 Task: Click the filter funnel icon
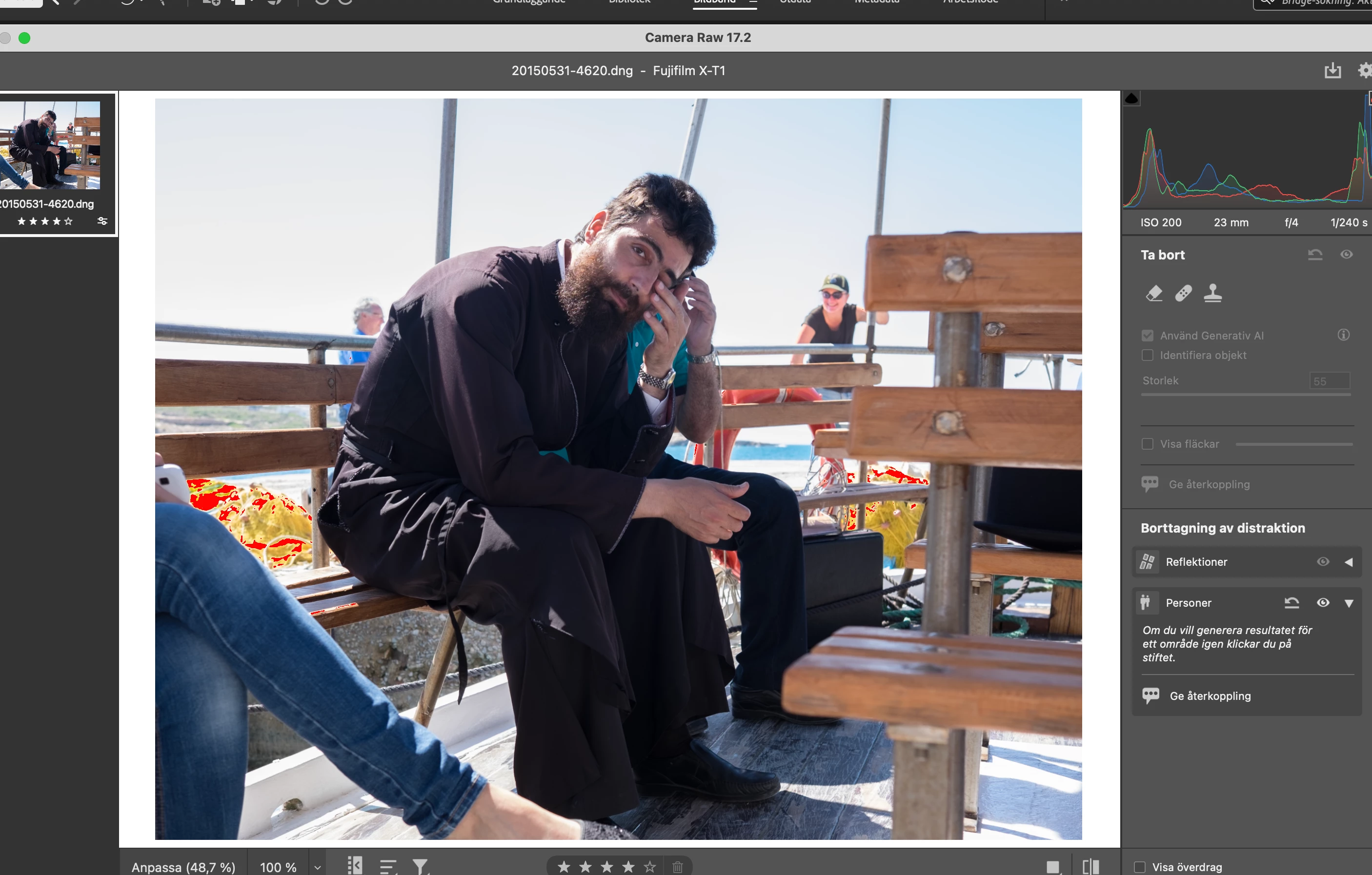[420, 866]
